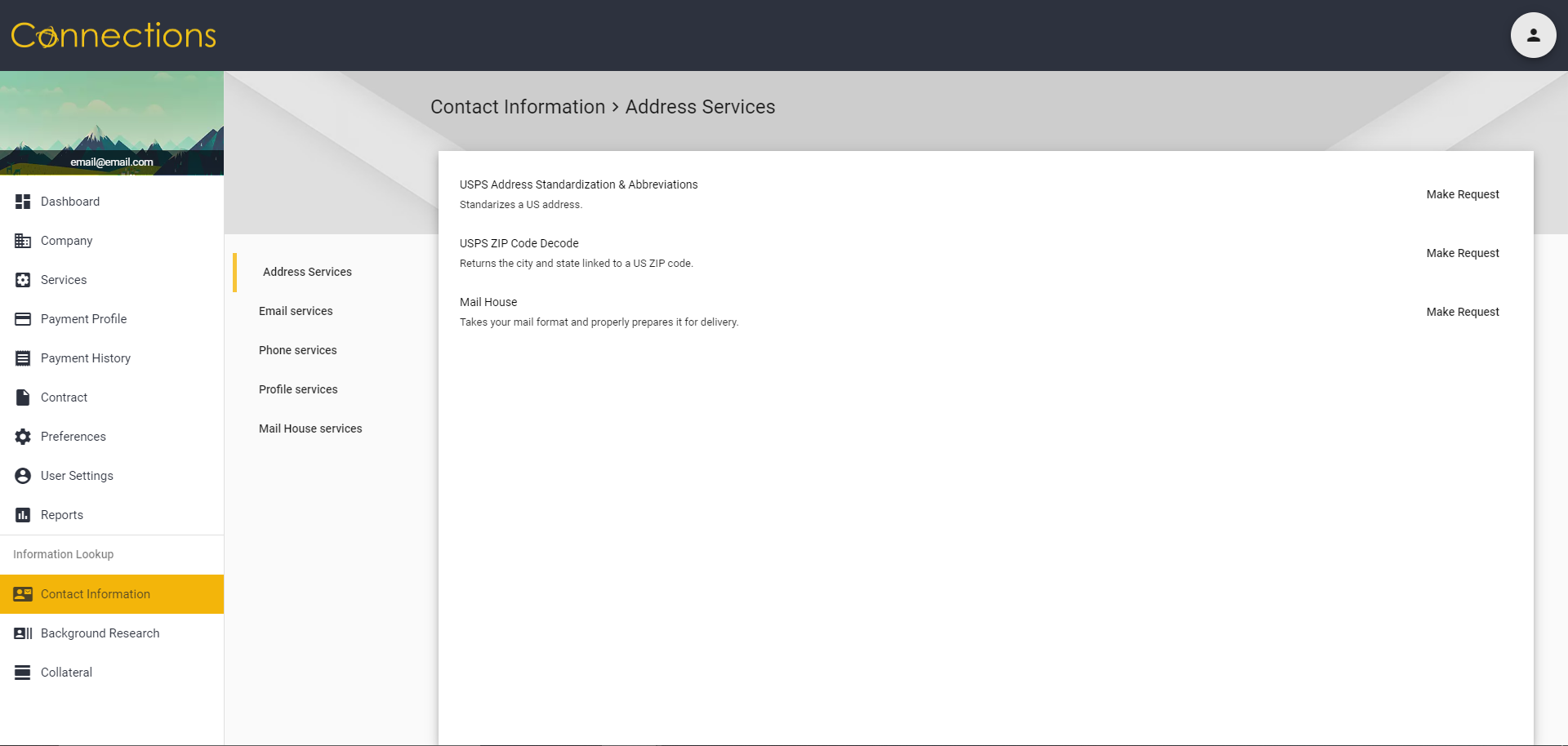Click the Contact Information breadcrumb heading
The width and height of the screenshot is (1568, 746).
tap(518, 107)
